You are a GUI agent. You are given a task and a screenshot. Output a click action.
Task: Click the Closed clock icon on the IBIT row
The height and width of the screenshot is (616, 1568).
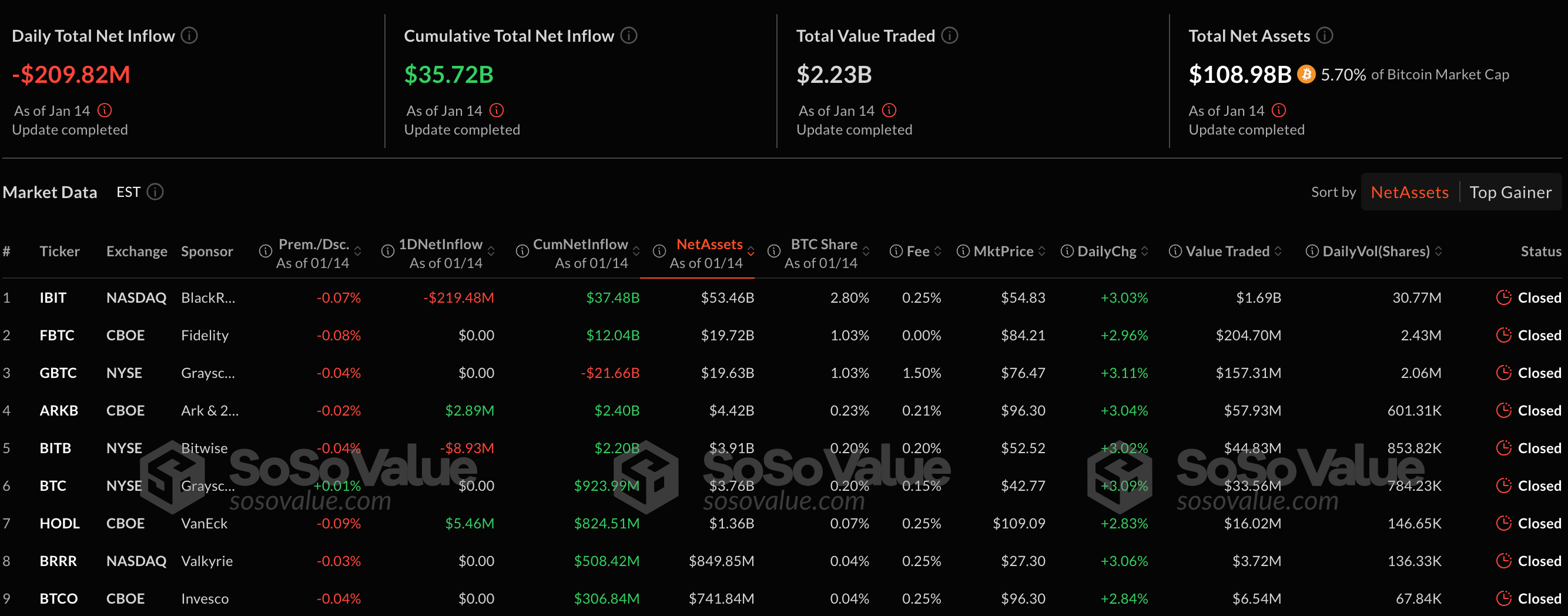[1504, 297]
